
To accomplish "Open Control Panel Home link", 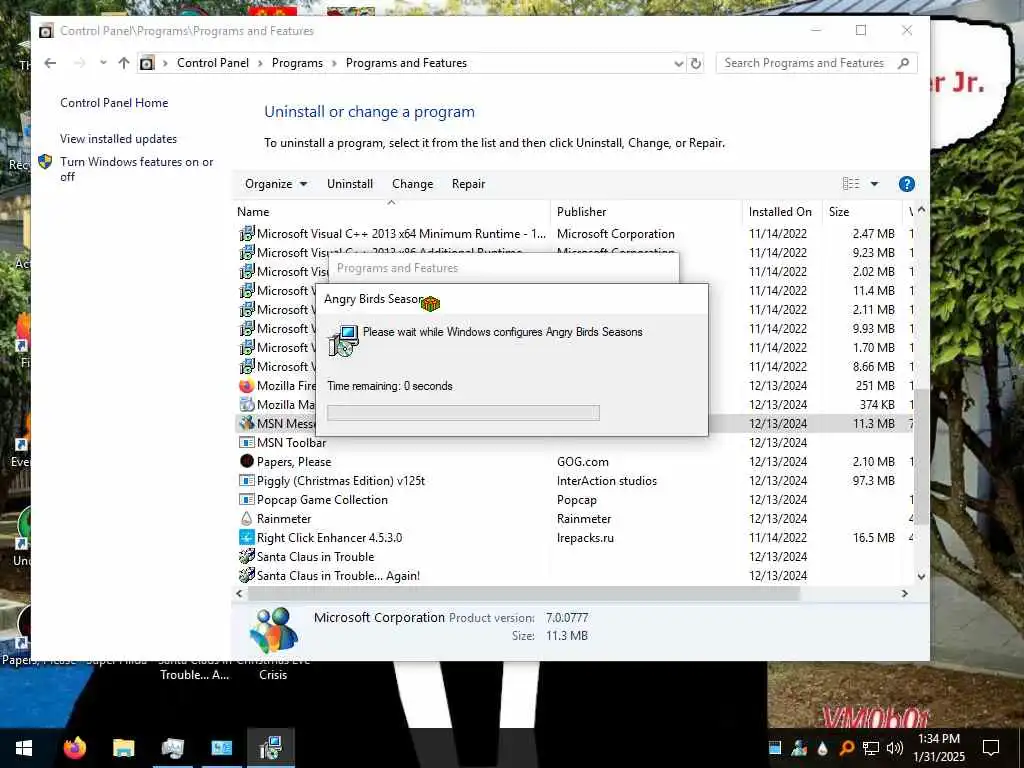I will tap(114, 103).
